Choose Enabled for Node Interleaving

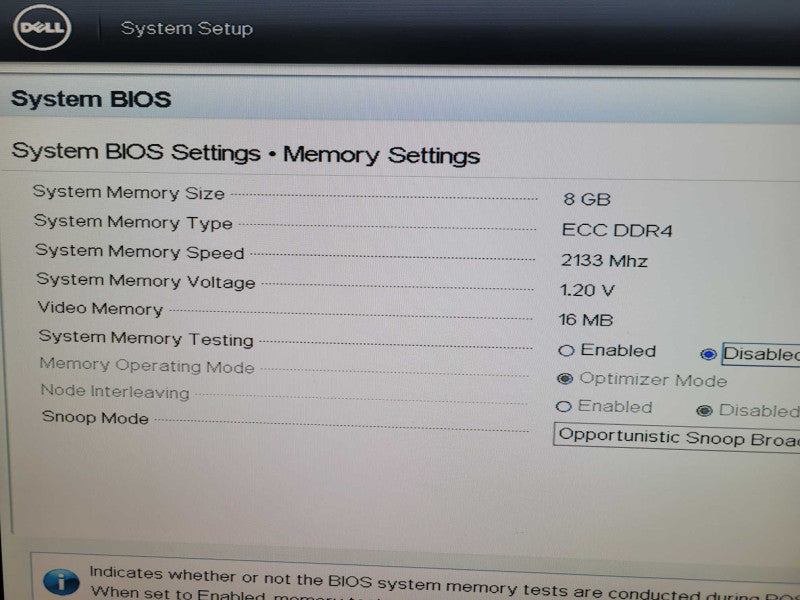[563, 407]
